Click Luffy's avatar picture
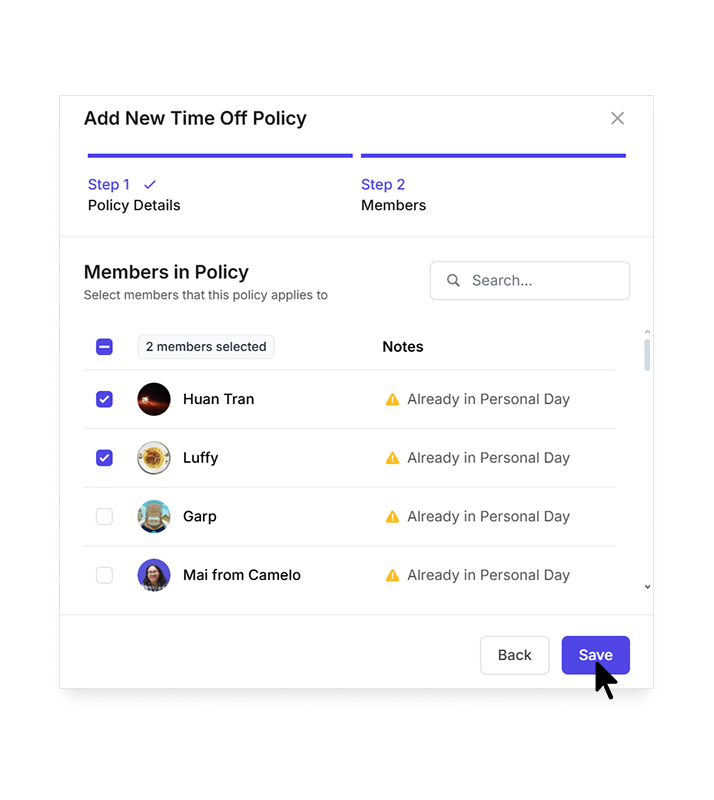This screenshot has width=714, height=800. (x=154, y=458)
